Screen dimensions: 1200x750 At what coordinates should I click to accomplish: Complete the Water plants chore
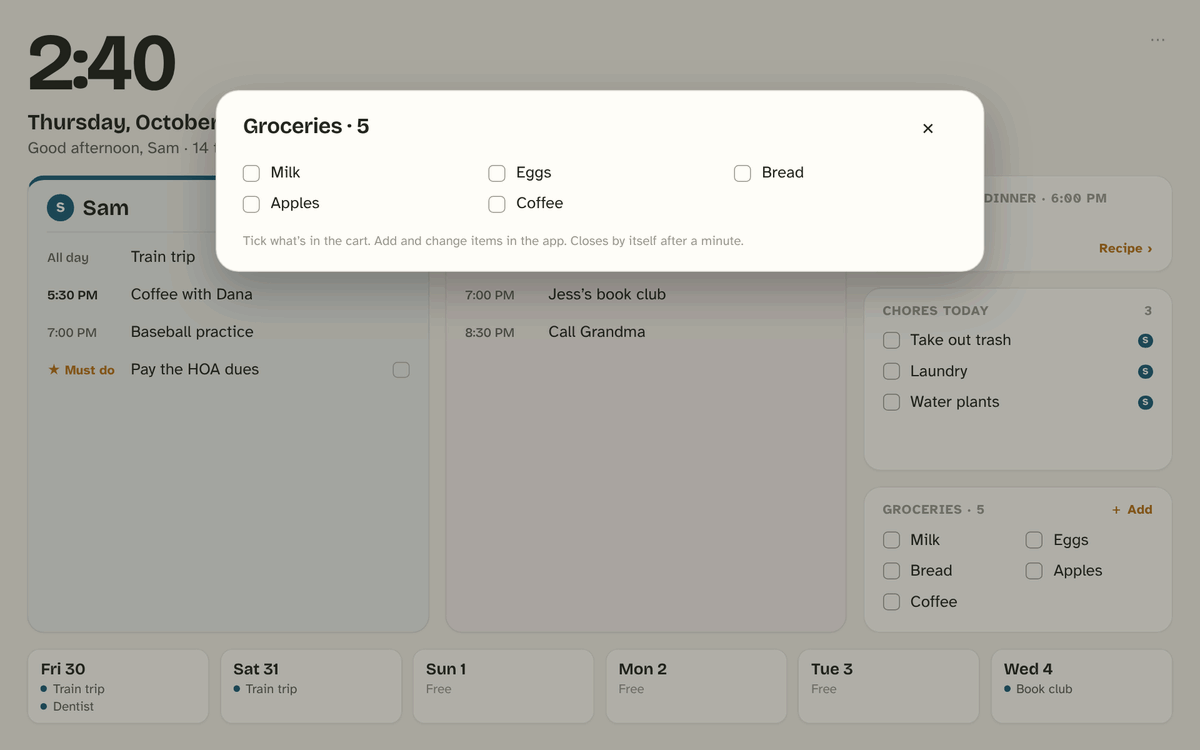tap(891, 403)
